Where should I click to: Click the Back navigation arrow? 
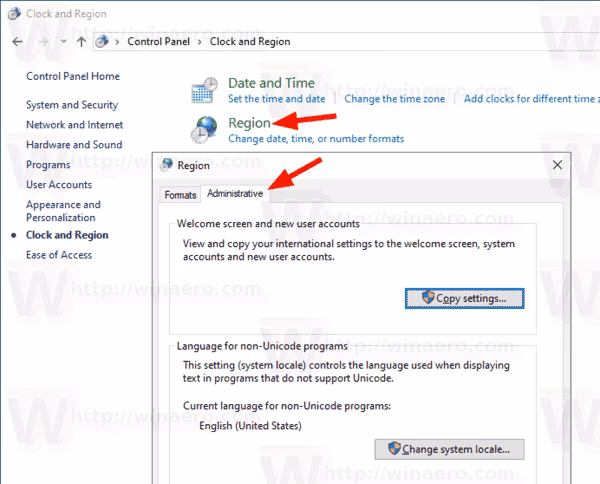point(17,41)
